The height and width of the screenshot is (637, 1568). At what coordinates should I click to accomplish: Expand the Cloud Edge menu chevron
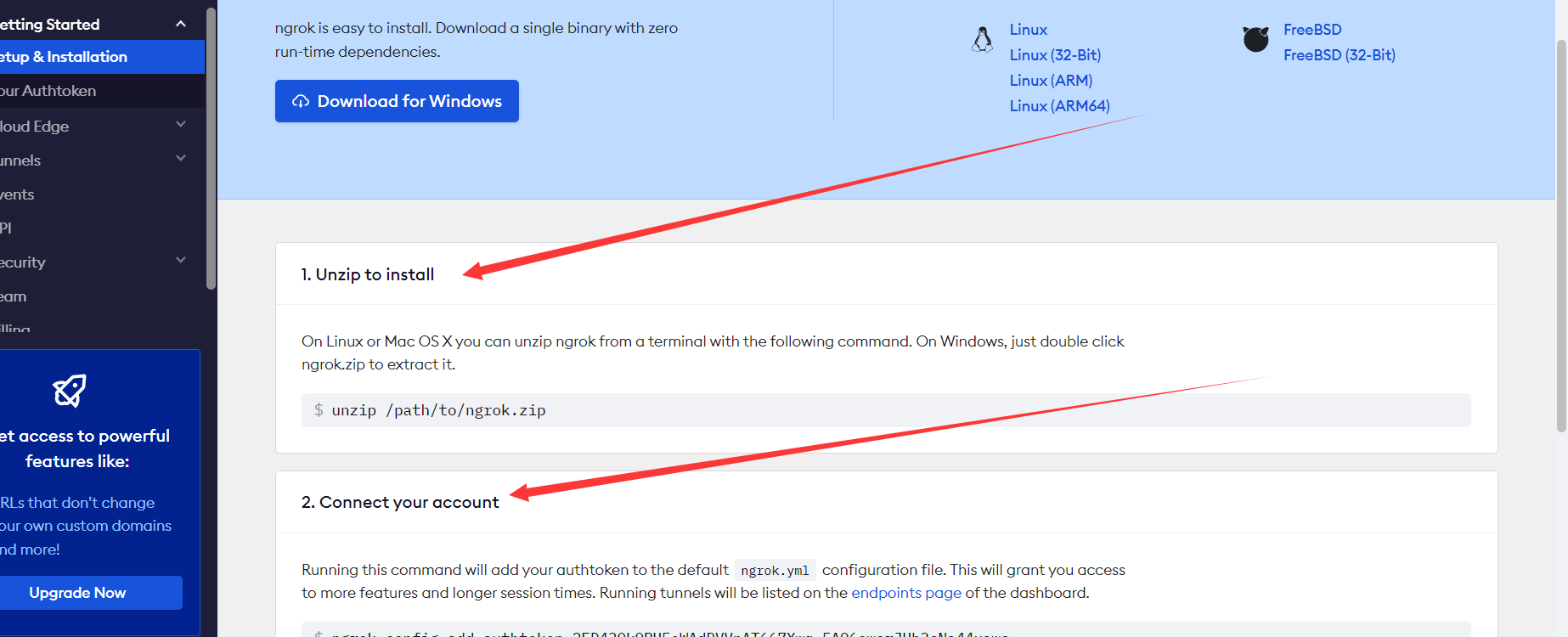click(181, 125)
